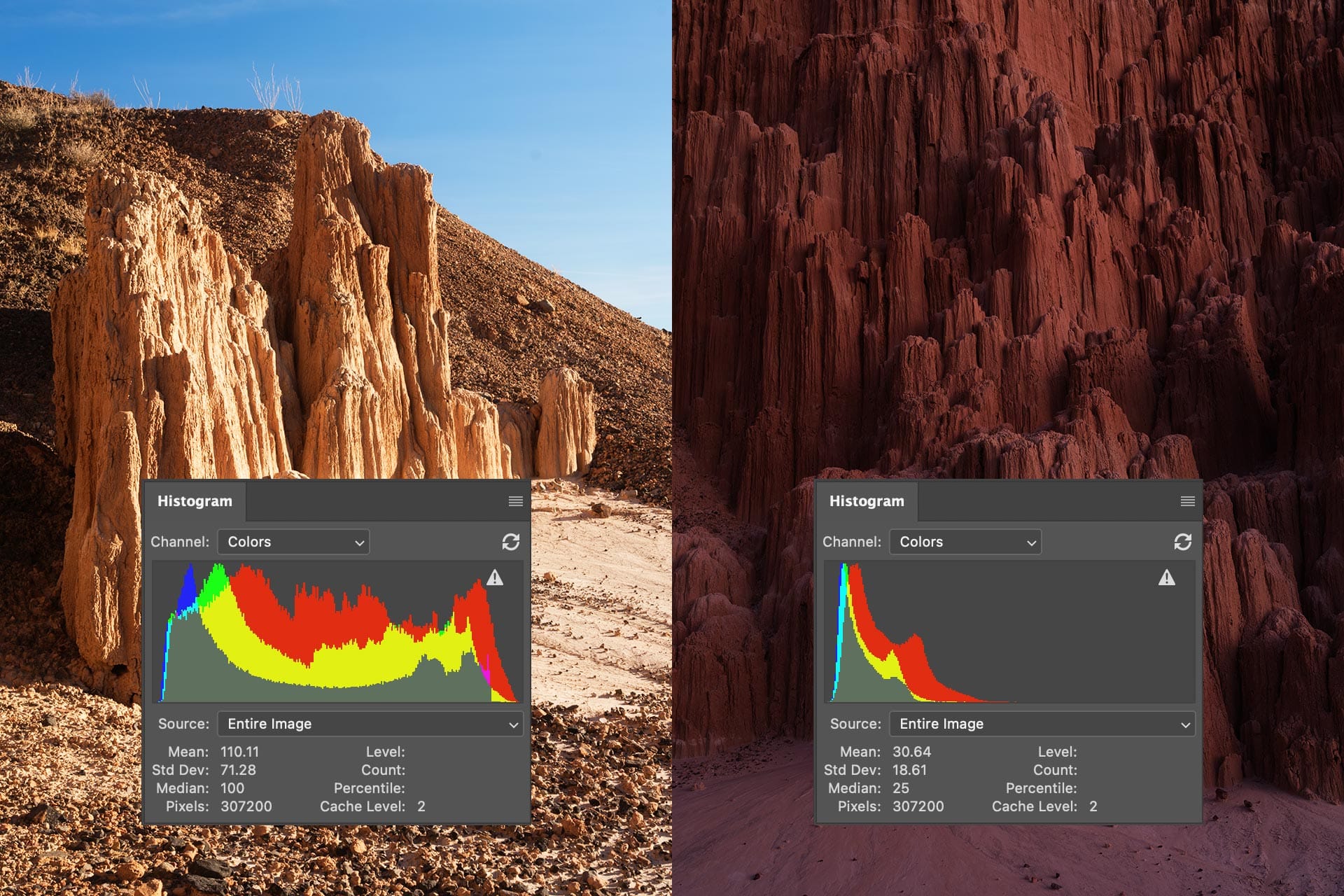Click the cached data warning triangle on left histogram
This screenshot has width=1344, height=896.
pyautogui.click(x=495, y=578)
